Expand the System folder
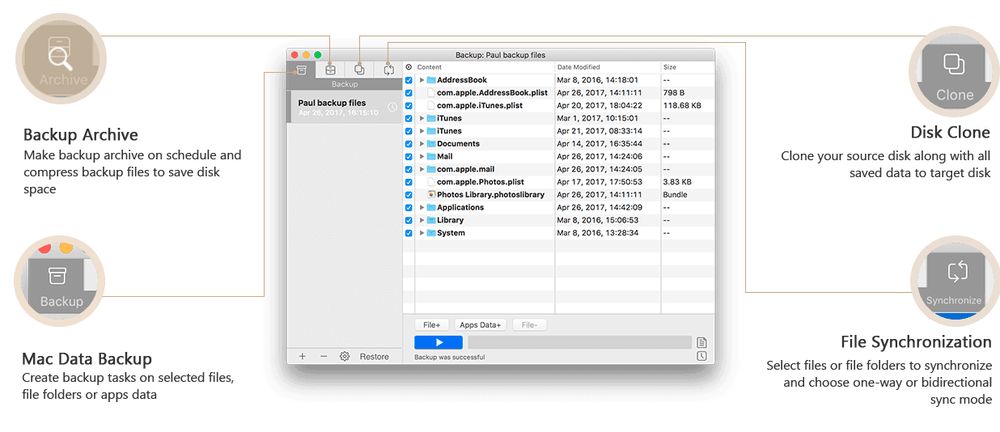1000x432 pixels. 422,233
